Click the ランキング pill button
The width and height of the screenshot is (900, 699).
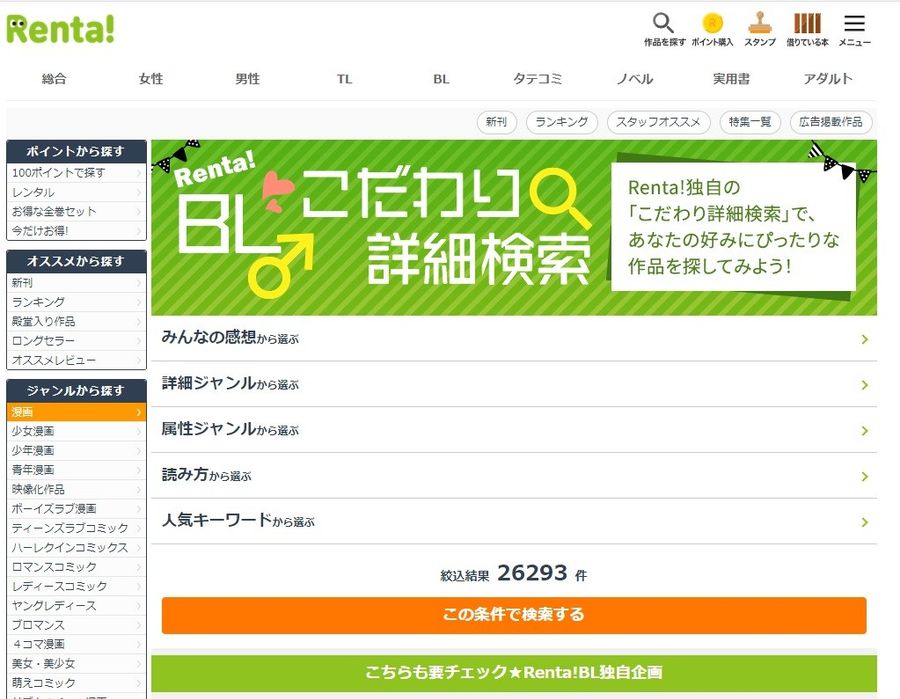click(x=561, y=122)
